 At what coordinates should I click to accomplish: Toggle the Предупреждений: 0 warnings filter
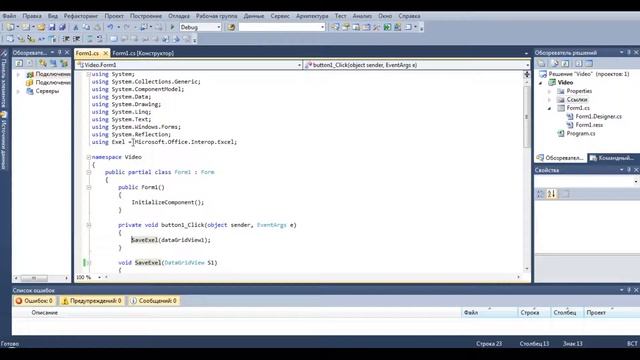[x=92, y=301]
